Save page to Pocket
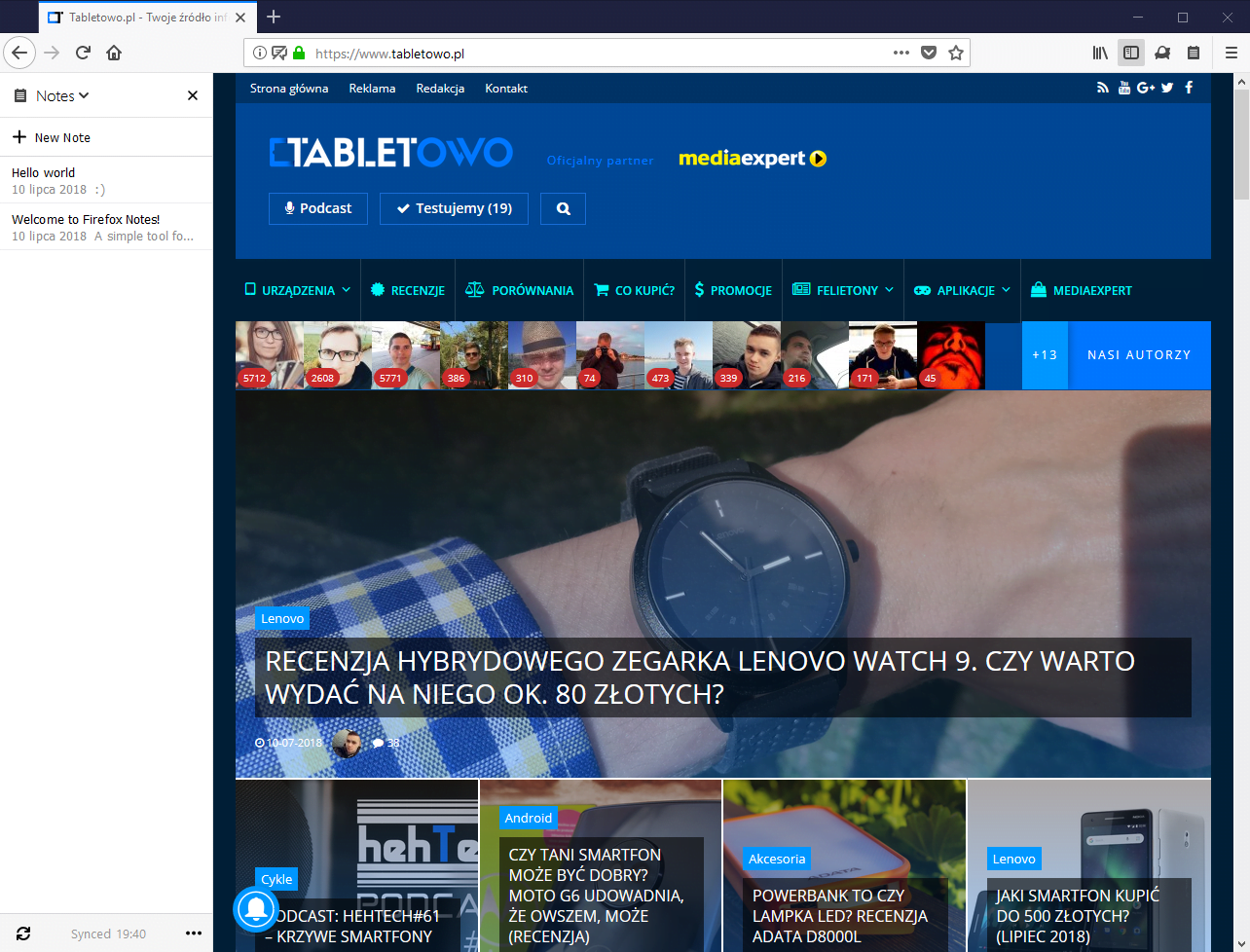Viewport: 1250px width, 952px height. (929, 53)
